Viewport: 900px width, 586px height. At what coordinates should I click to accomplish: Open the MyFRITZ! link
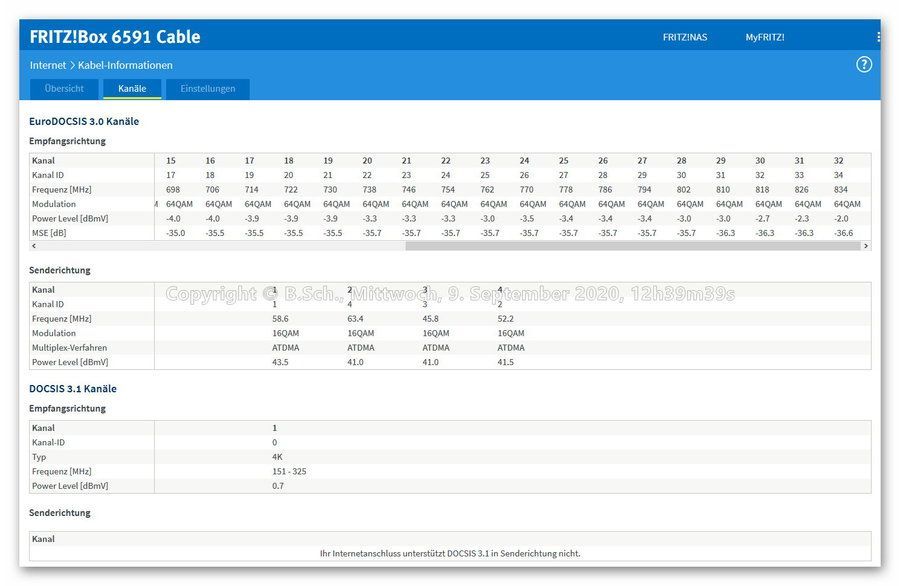(x=764, y=37)
